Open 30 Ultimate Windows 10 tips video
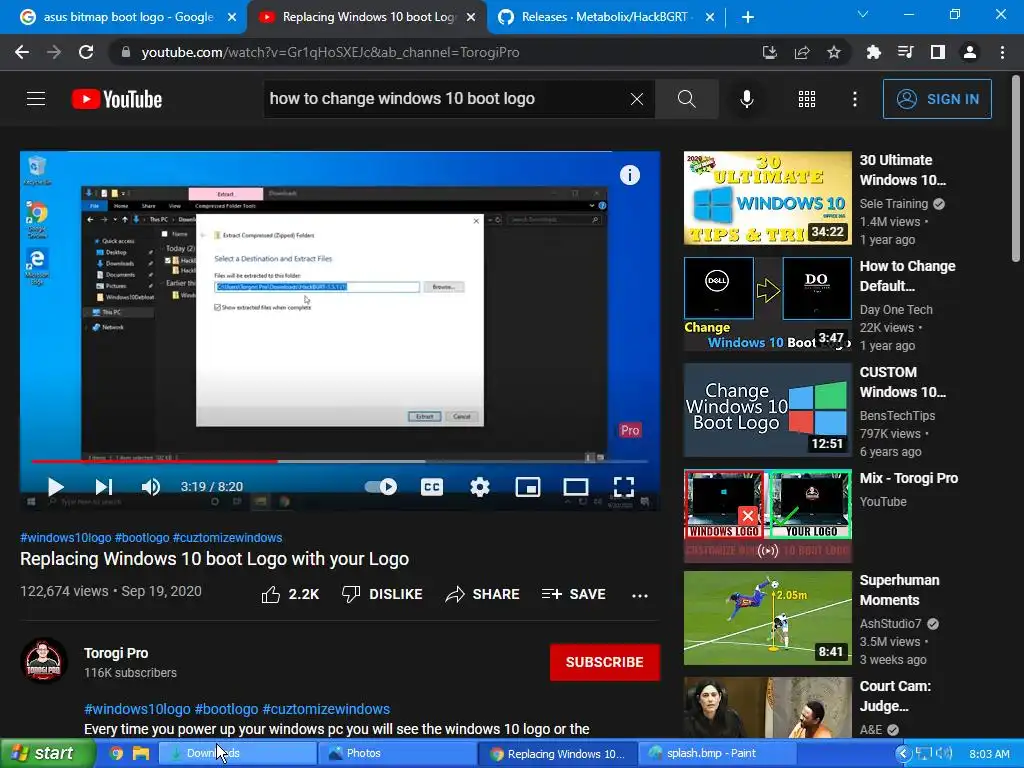Viewport: 1024px width, 768px height. 767,198
